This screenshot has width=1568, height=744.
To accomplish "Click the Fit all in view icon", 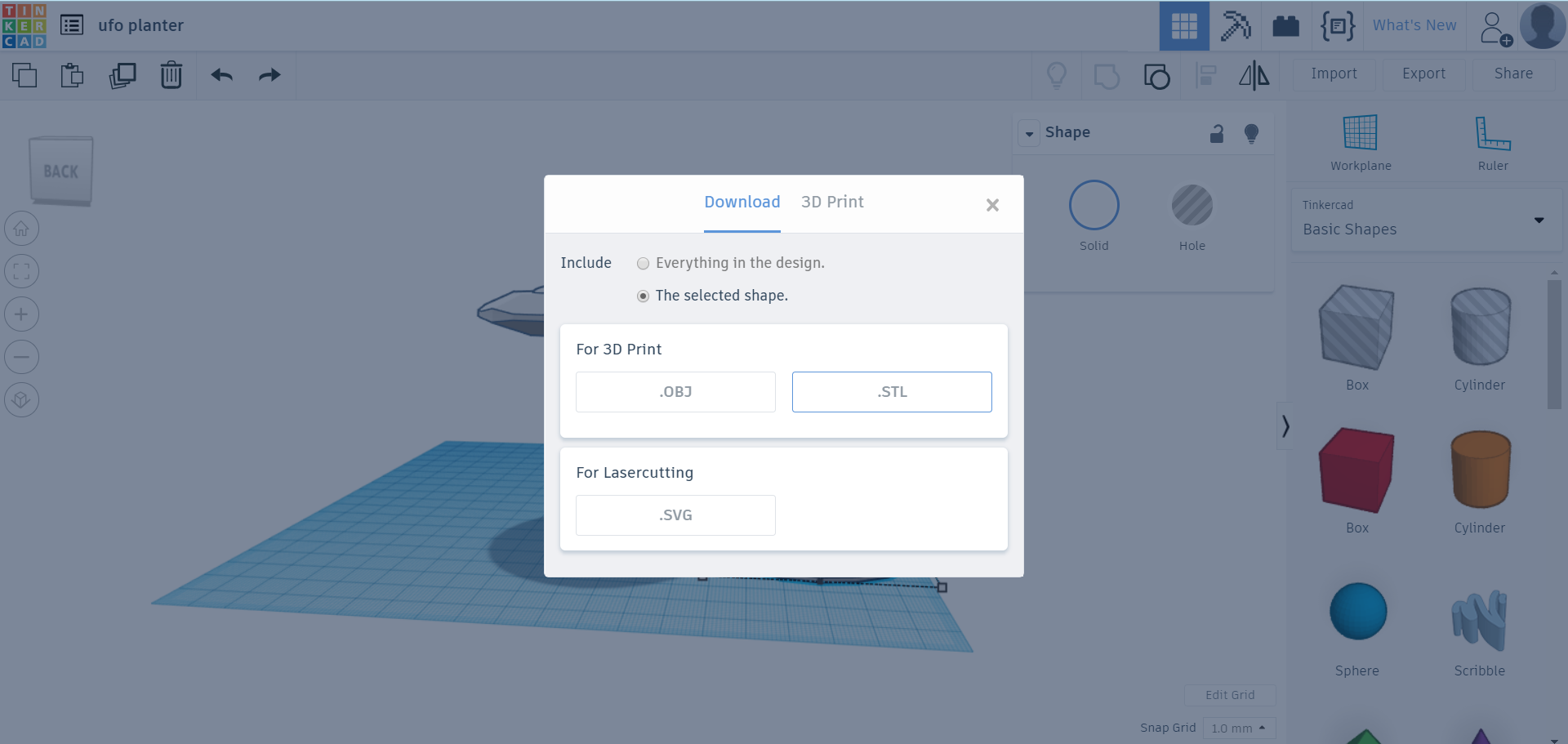I will click(x=21, y=271).
